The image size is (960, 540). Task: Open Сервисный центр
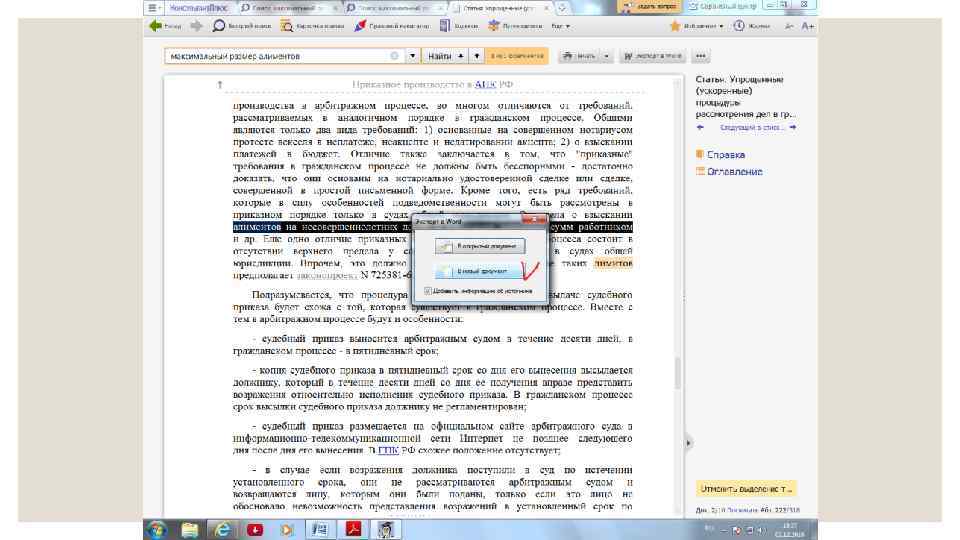coord(722,6)
